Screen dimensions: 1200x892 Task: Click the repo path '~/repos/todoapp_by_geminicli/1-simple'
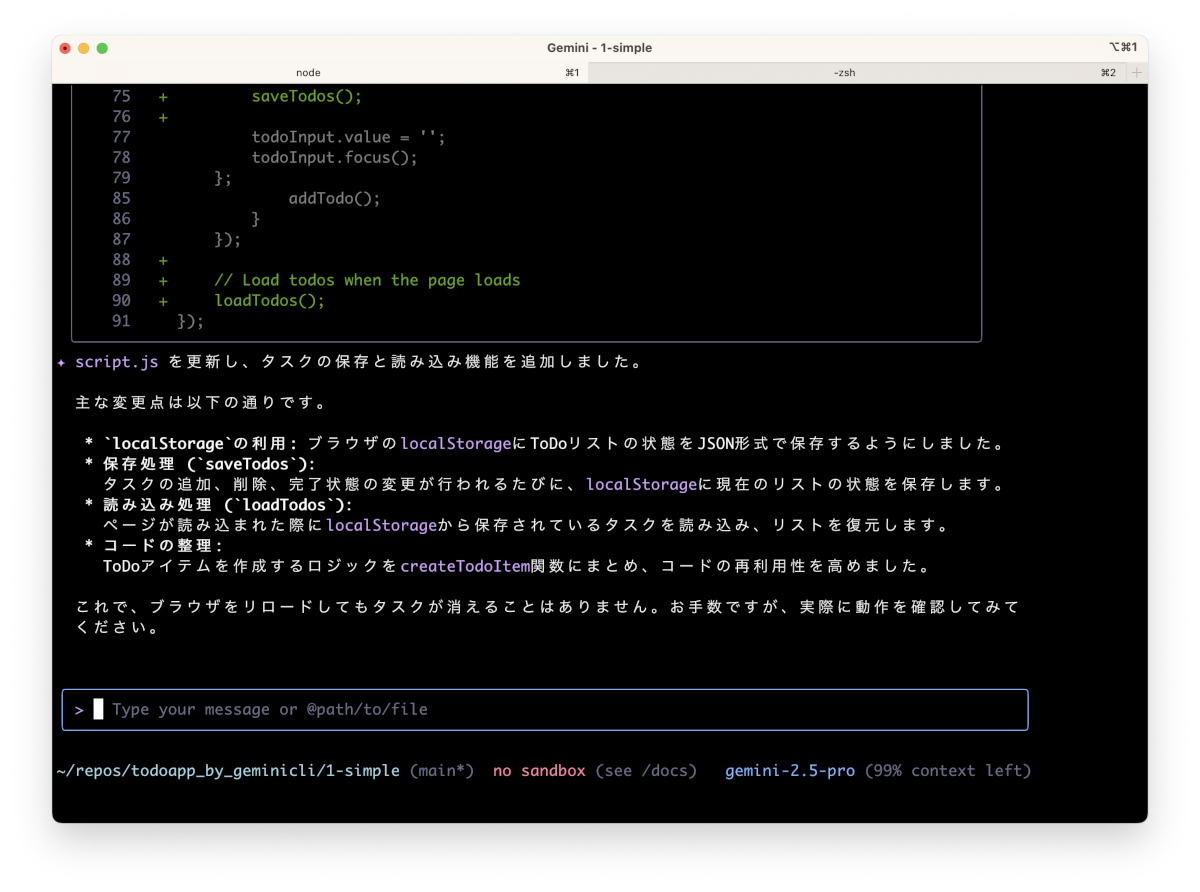tap(228, 771)
